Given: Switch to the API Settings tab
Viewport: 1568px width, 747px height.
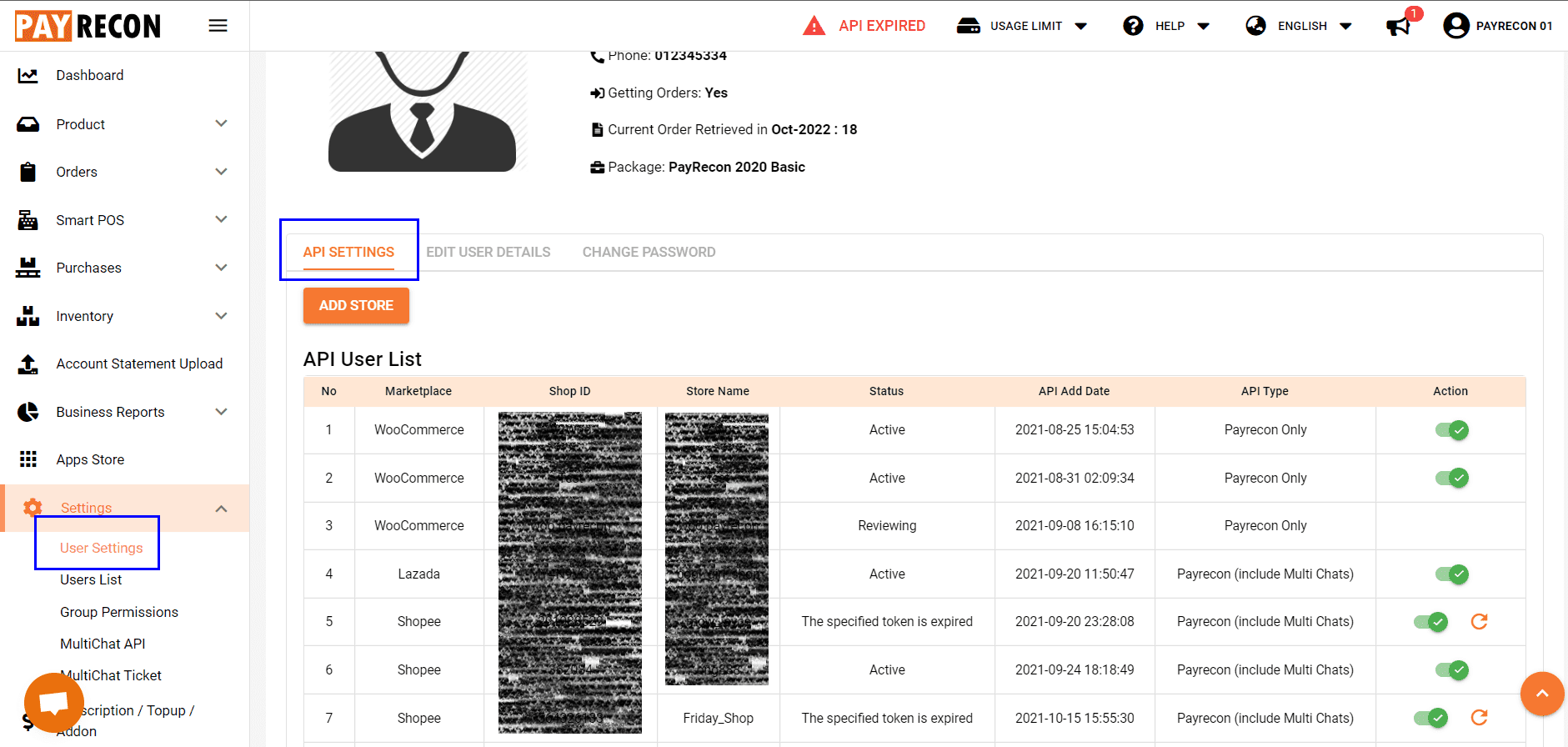Looking at the screenshot, I should point(348,252).
